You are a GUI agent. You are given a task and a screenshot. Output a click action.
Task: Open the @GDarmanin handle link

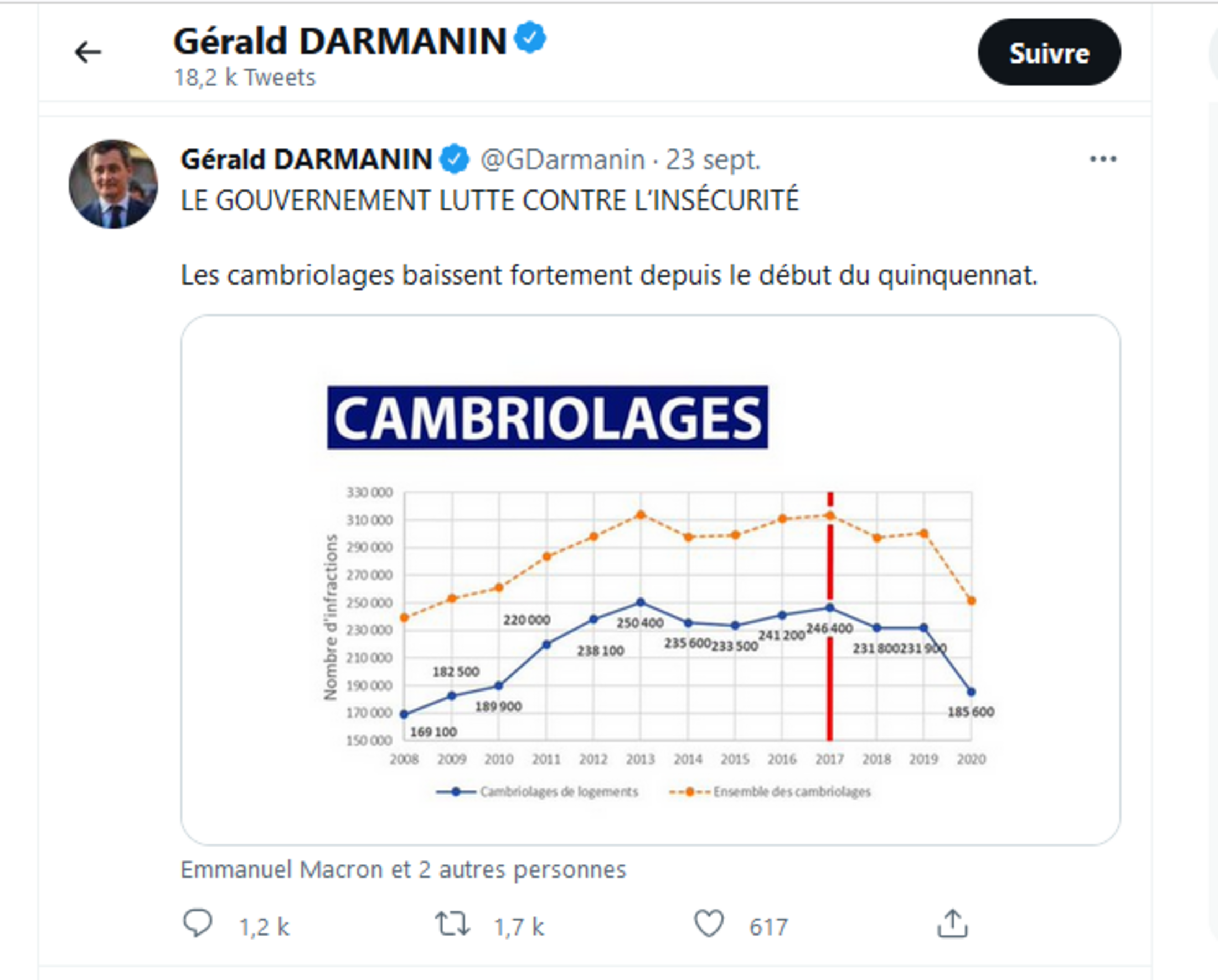pyautogui.click(x=562, y=160)
